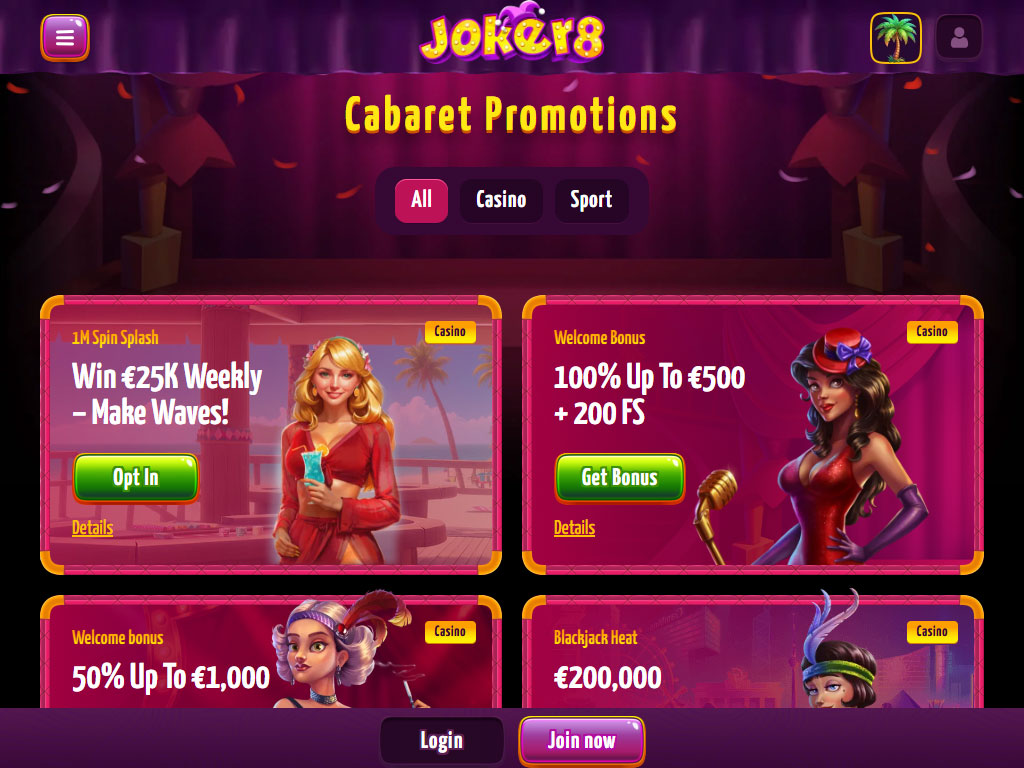This screenshot has width=1024, height=768.
Task: Opt In to 1M Spin Splash
Action: coord(136,478)
